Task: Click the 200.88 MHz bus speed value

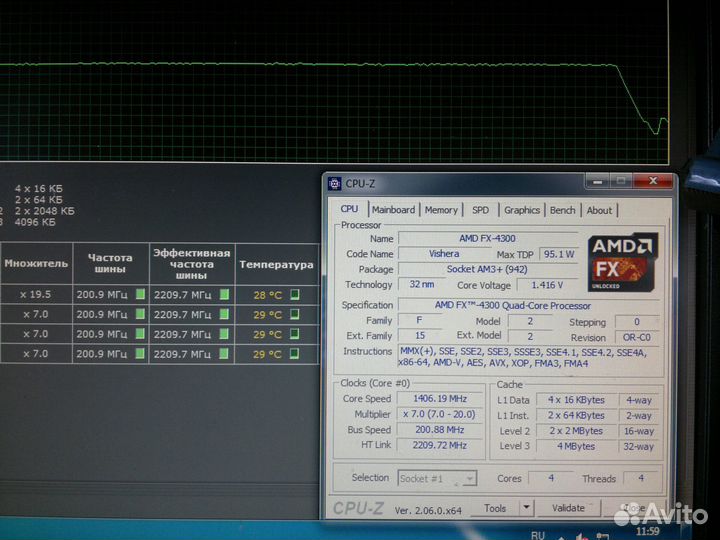Action: click(x=440, y=430)
